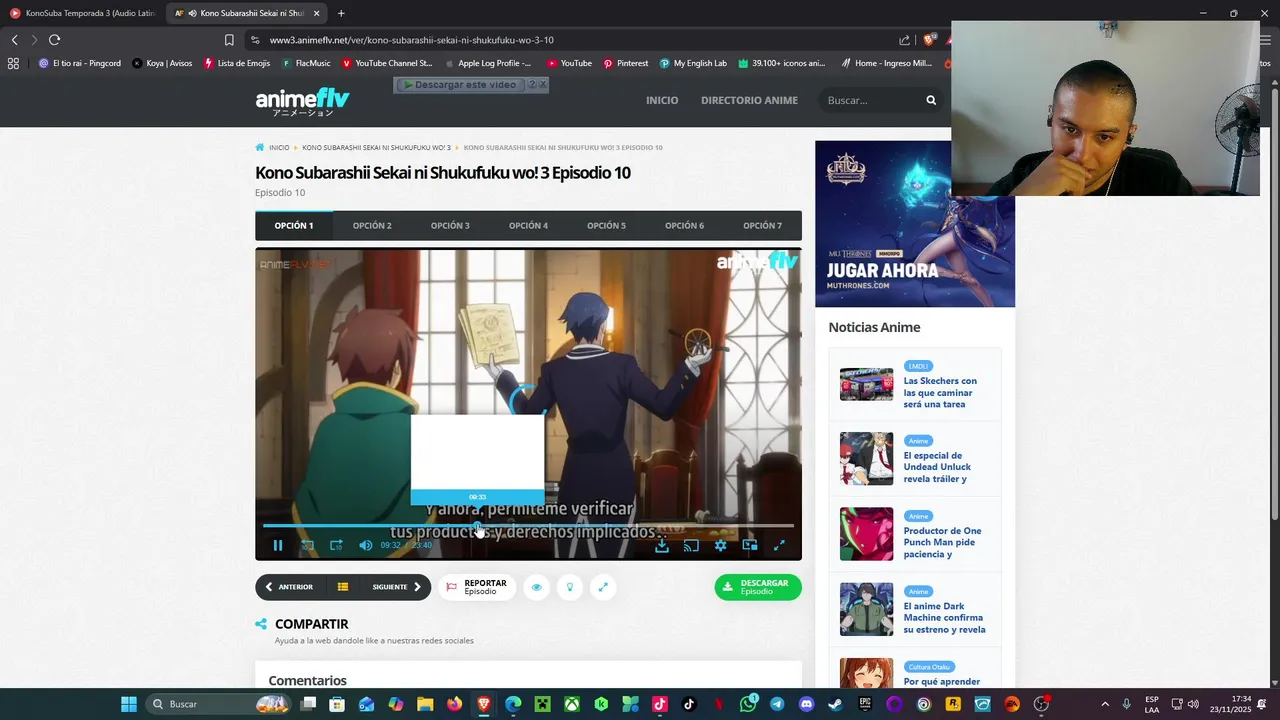The height and width of the screenshot is (720, 1280).
Task: Click the breadcrumb link KONO SUBARASHII SEKAI NI SHUKUFUKU WO! 3
Action: click(376, 148)
